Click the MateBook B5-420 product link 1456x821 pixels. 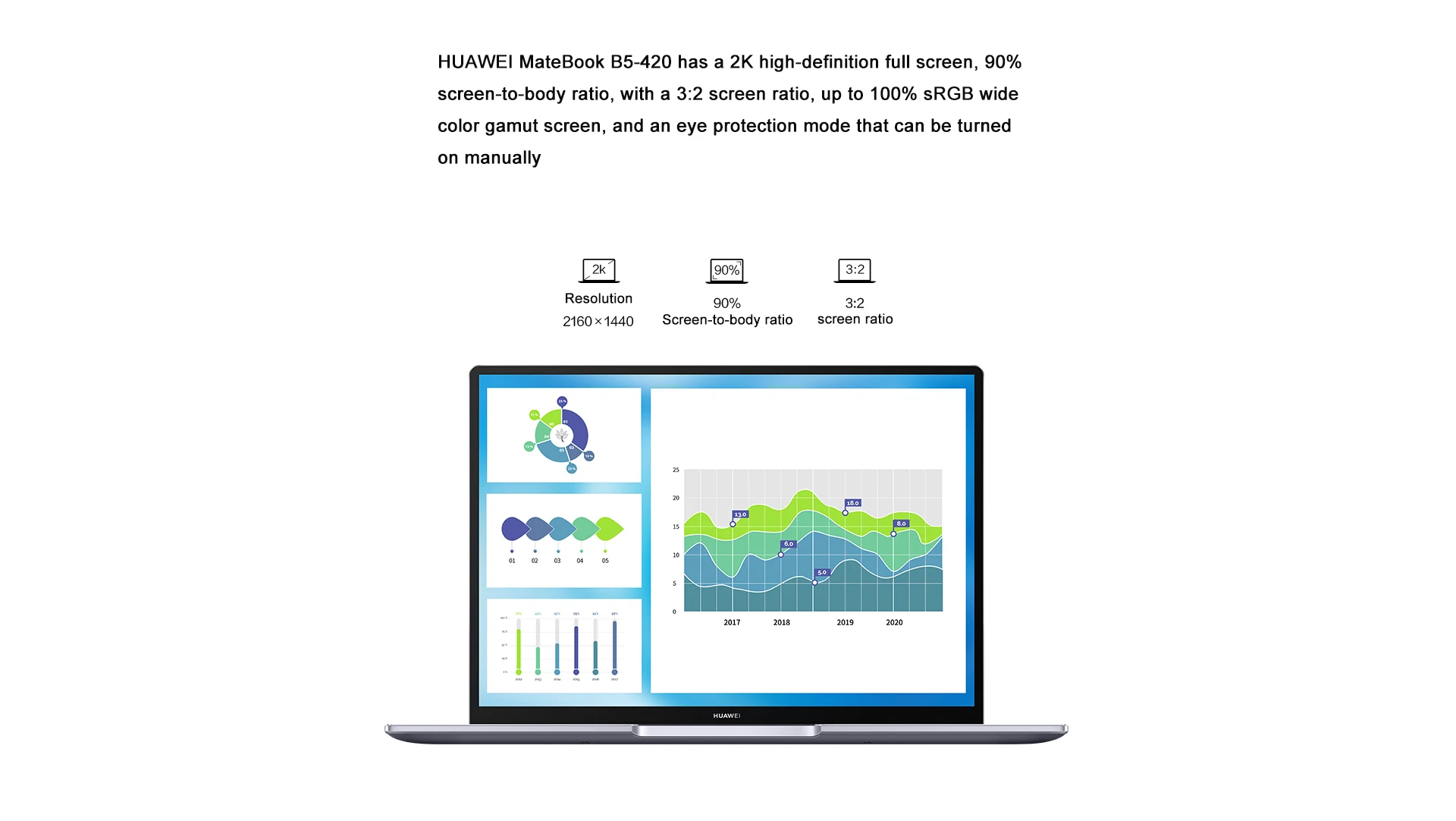tap(555, 62)
